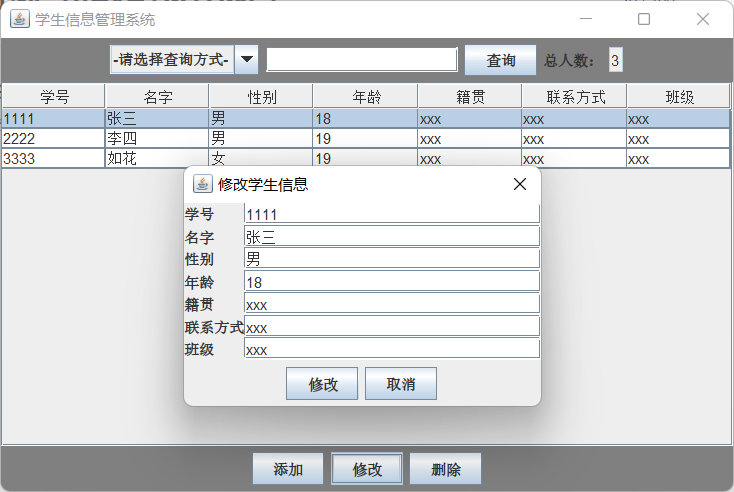
Task: Select the 联系方式 cell in row 2222
Action: point(574,139)
